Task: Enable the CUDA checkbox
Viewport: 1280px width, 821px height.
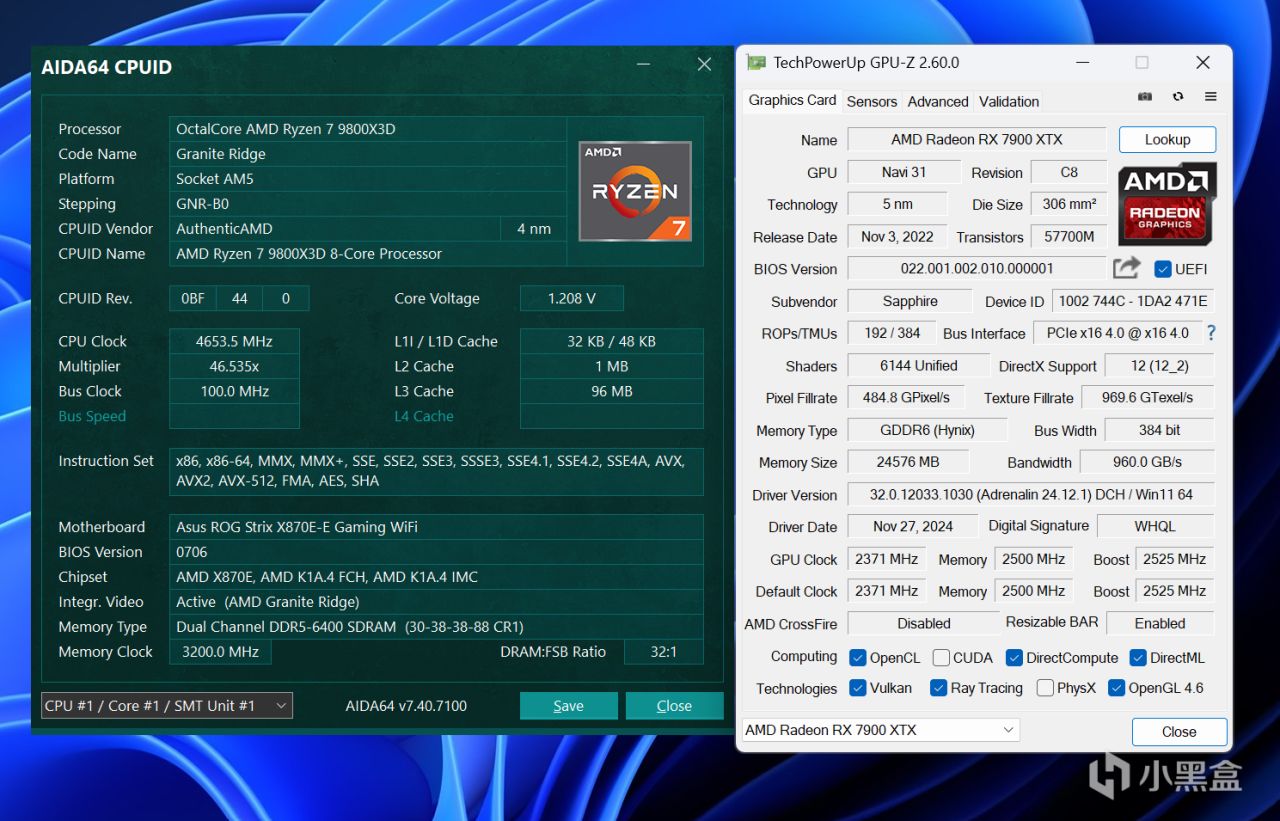Action: (941, 657)
